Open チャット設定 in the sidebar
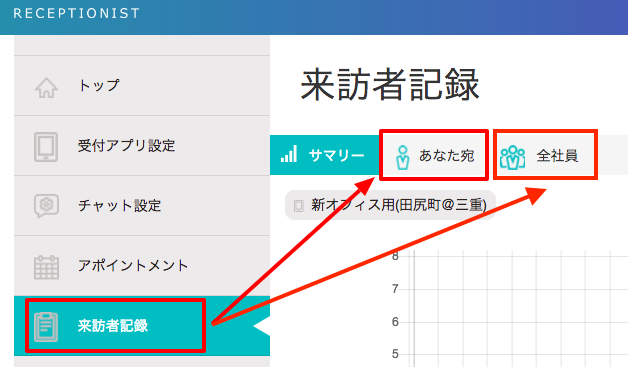628x367 pixels. [x=142, y=206]
